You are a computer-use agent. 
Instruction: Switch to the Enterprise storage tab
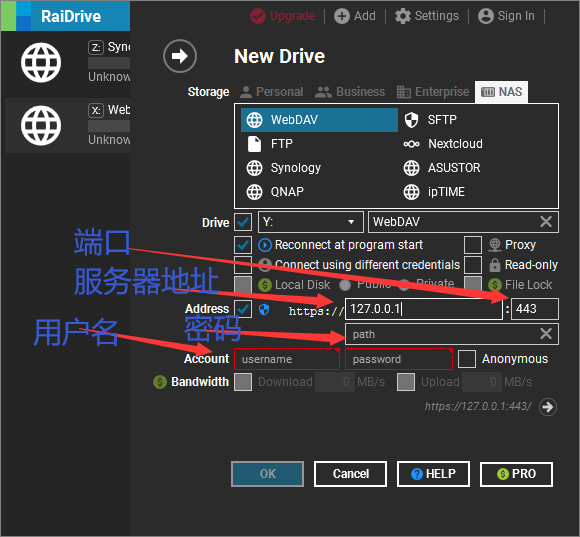pyautogui.click(x=433, y=92)
